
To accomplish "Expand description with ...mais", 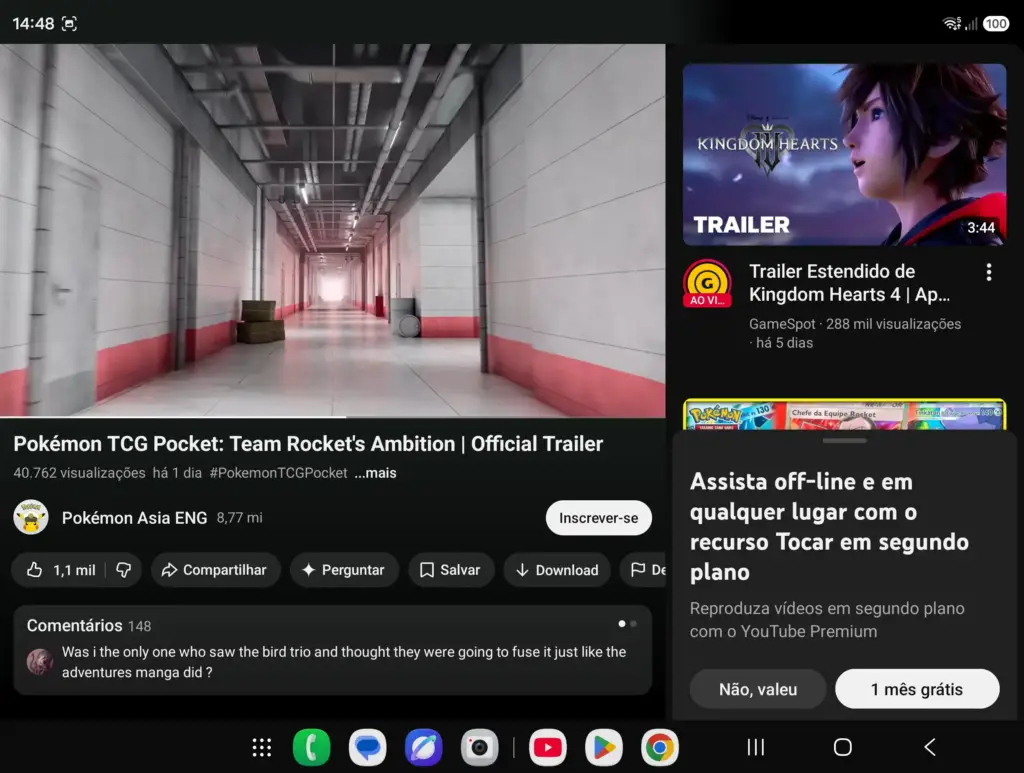I will [x=376, y=473].
